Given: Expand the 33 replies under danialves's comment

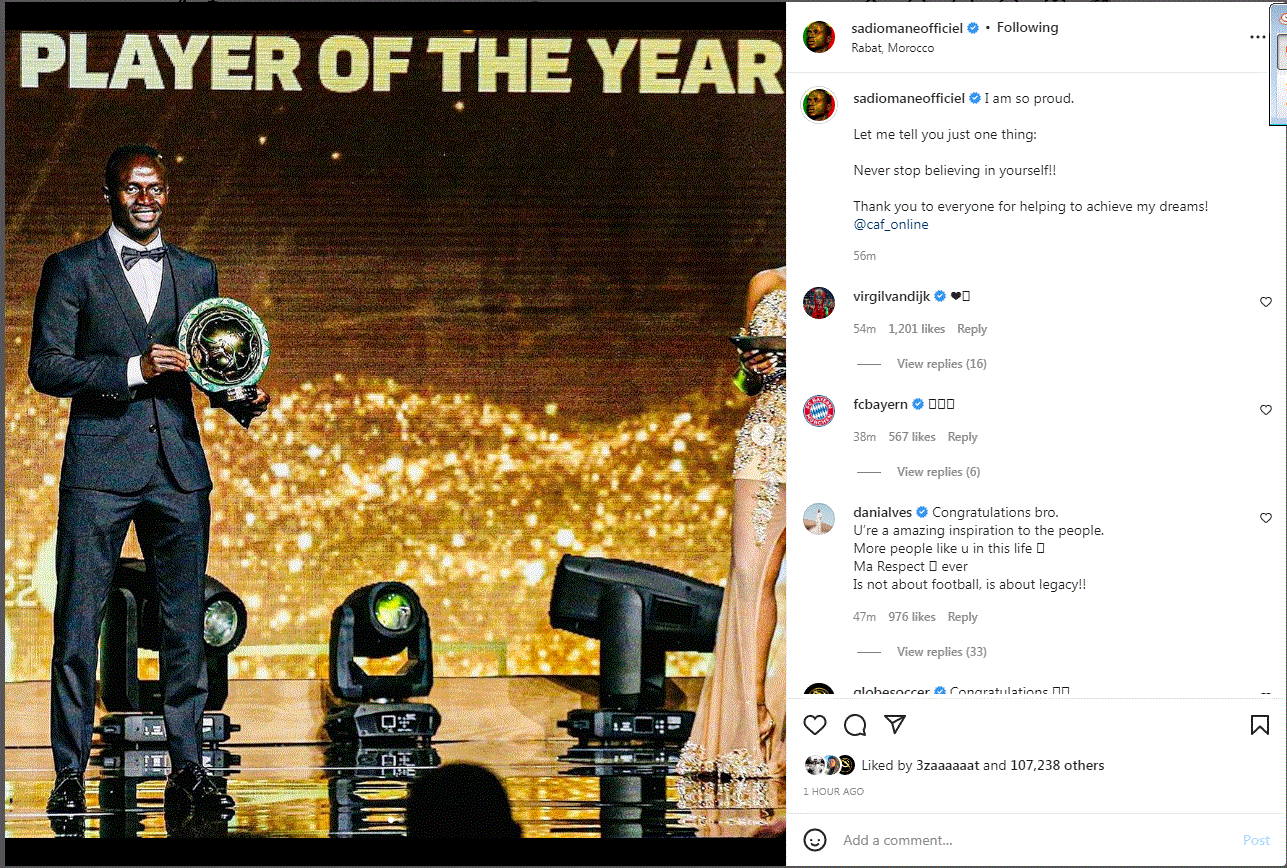Looking at the screenshot, I should point(941,652).
